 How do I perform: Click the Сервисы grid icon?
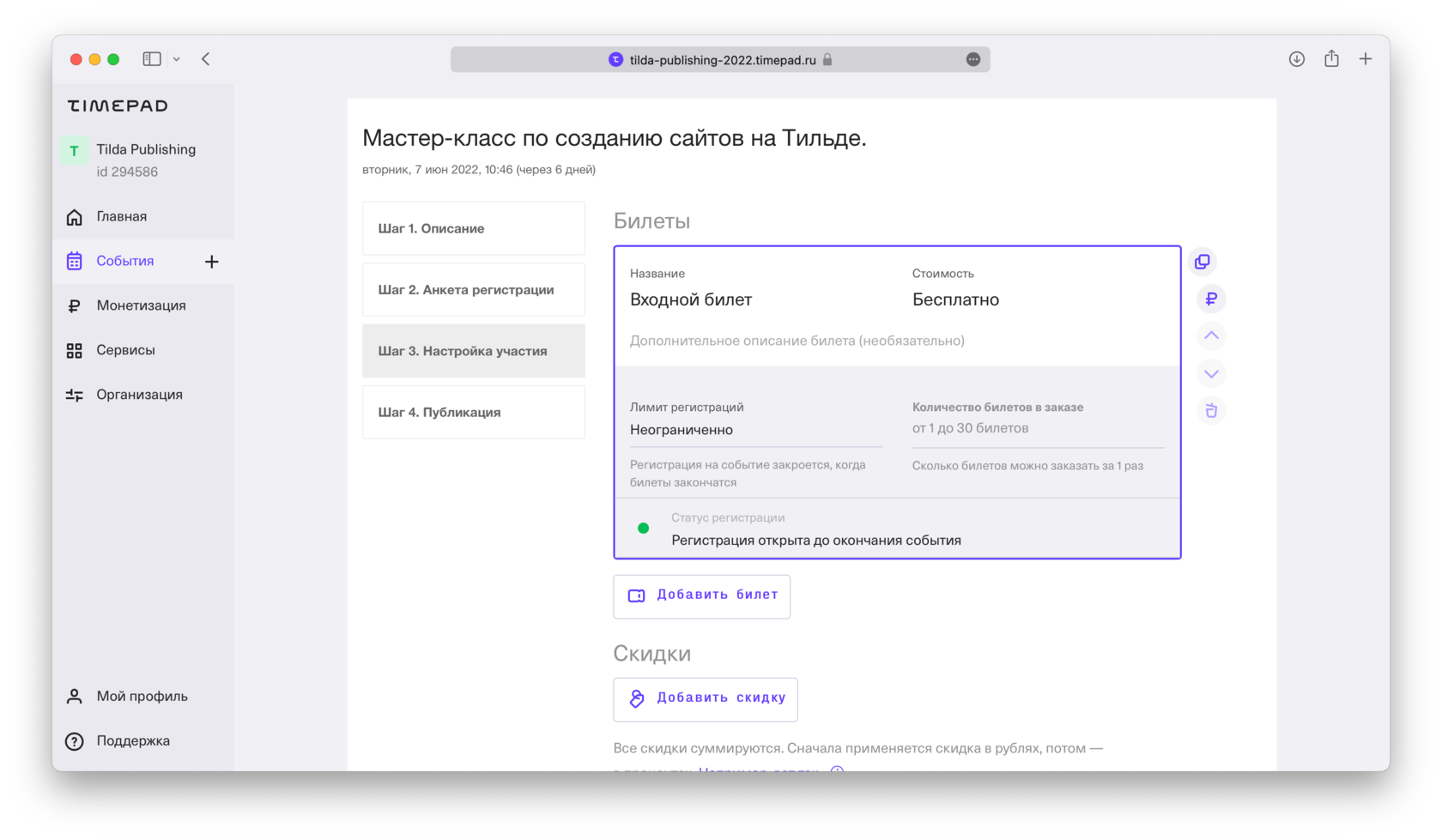(x=75, y=350)
